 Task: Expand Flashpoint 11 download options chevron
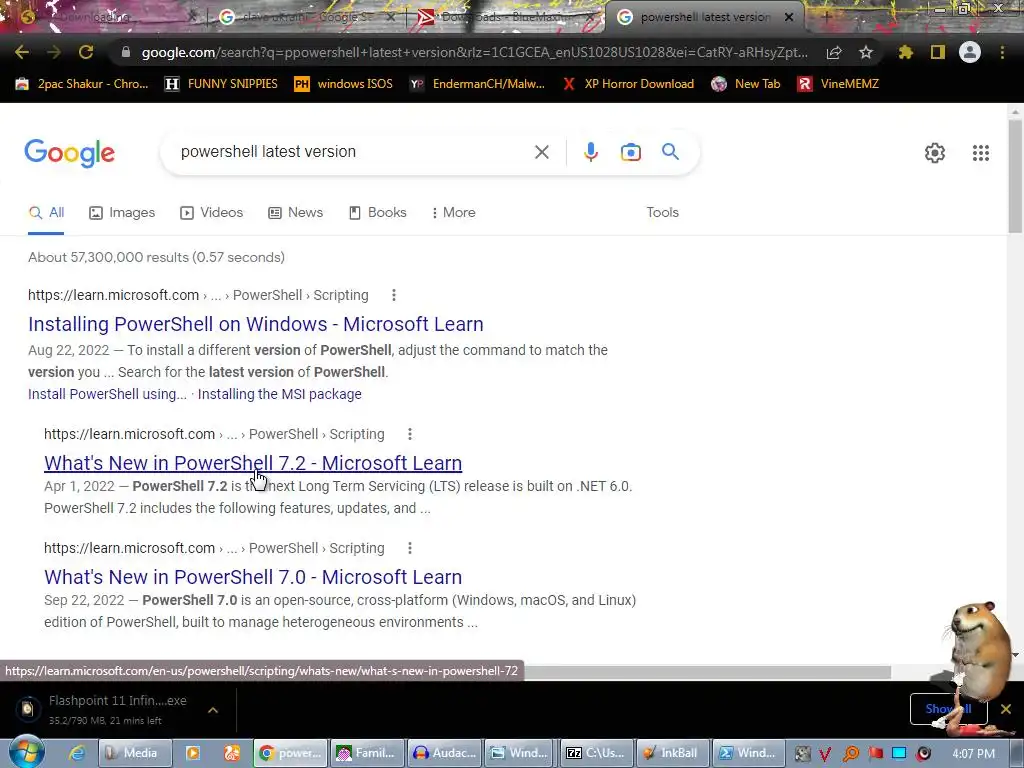[213, 710]
